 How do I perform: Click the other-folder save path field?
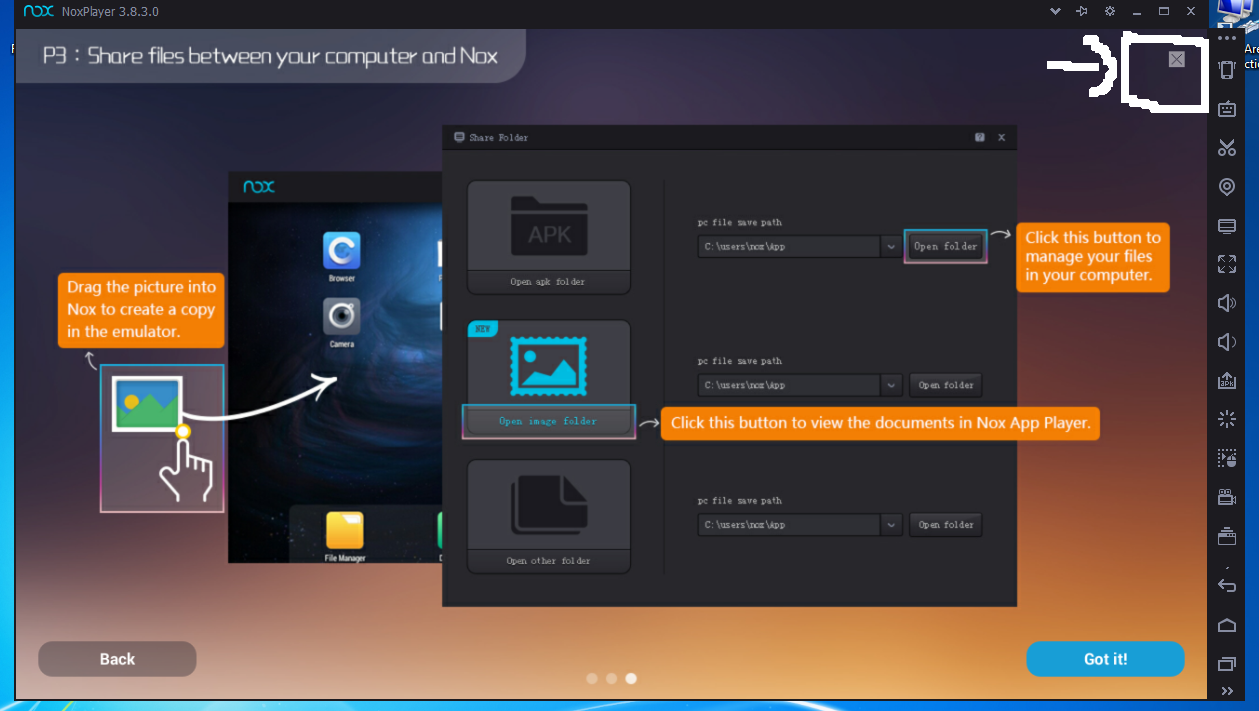(x=789, y=524)
